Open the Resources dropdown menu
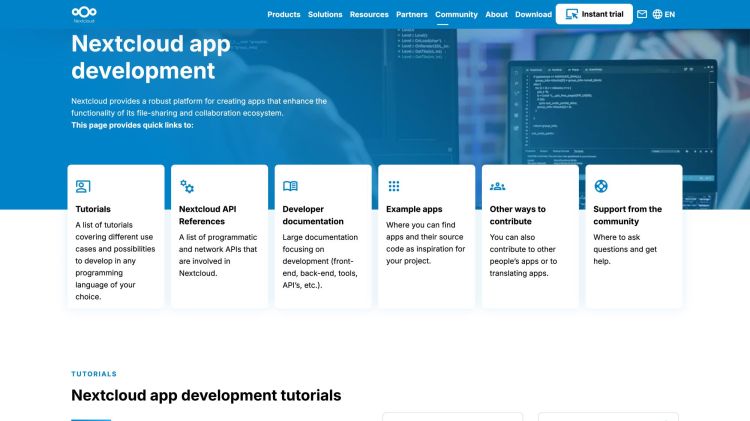The width and height of the screenshot is (750, 421). click(x=369, y=14)
